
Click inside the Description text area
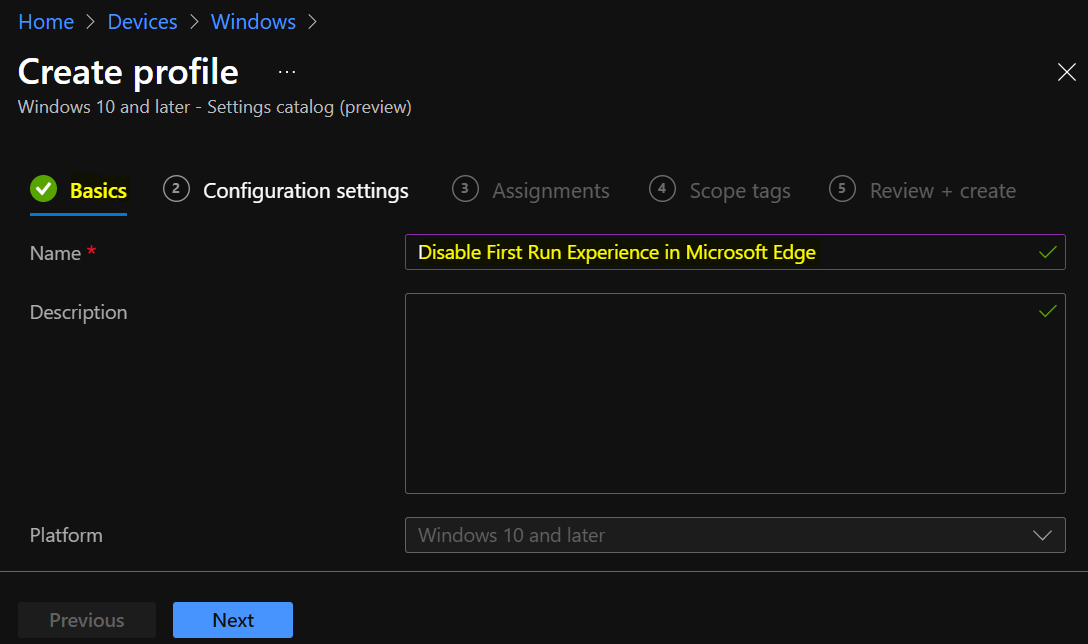(x=735, y=393)
